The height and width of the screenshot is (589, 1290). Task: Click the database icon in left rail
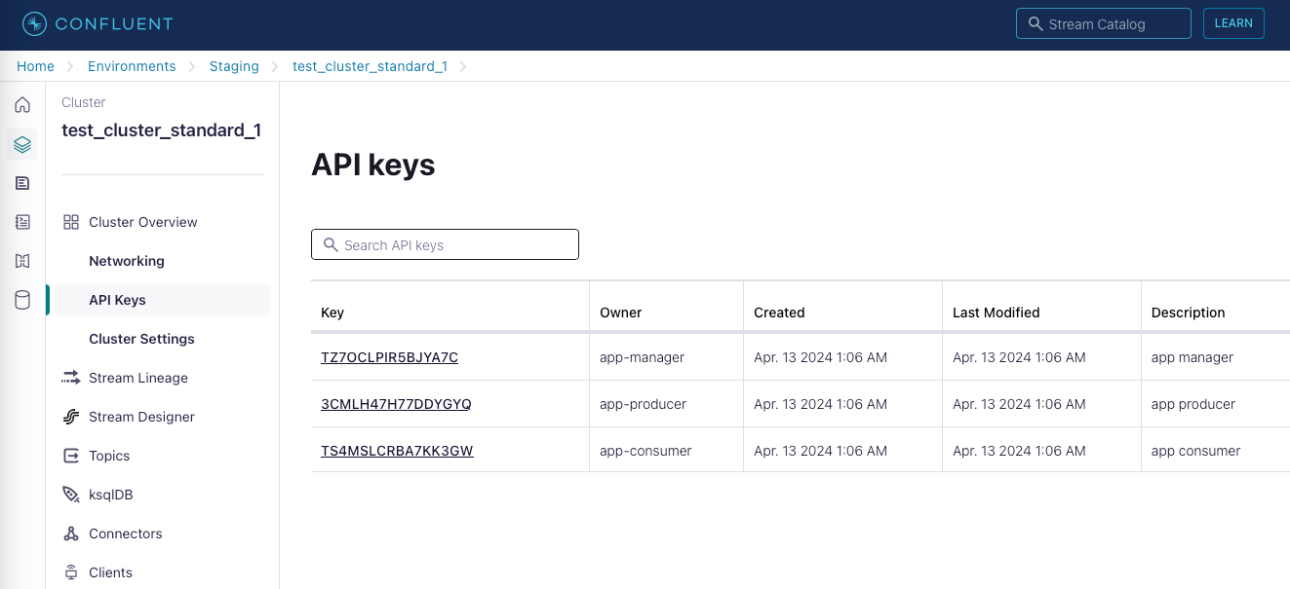[22, 300]
